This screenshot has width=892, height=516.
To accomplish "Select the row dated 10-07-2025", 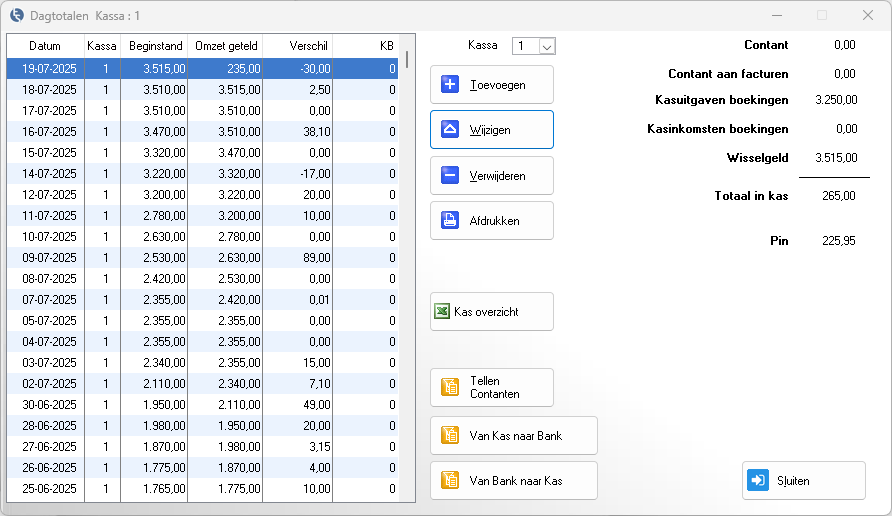I will 203,237.
